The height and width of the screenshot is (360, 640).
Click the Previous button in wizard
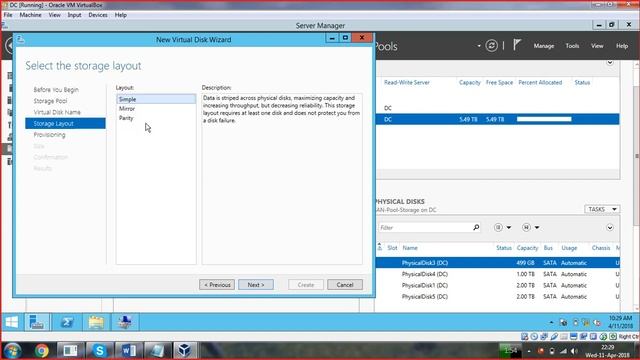coord(217,285)
